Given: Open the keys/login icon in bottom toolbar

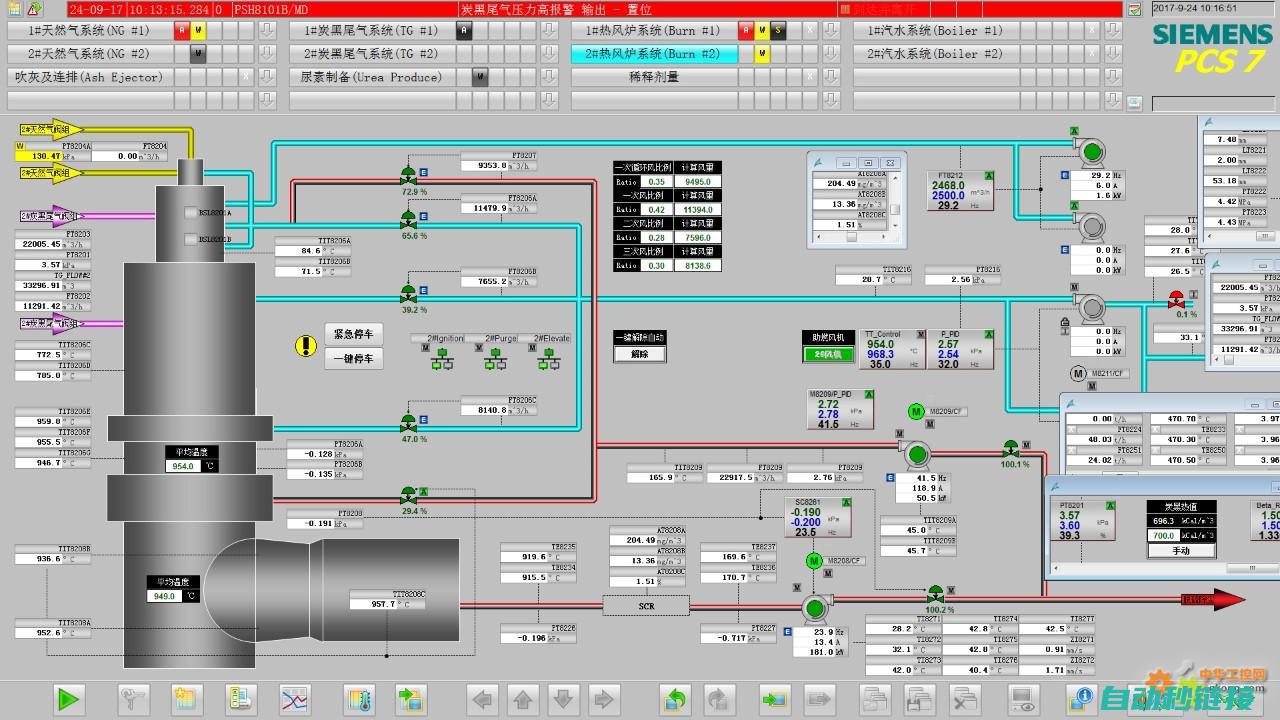Looking at the screenshot, I should (133, 698).
